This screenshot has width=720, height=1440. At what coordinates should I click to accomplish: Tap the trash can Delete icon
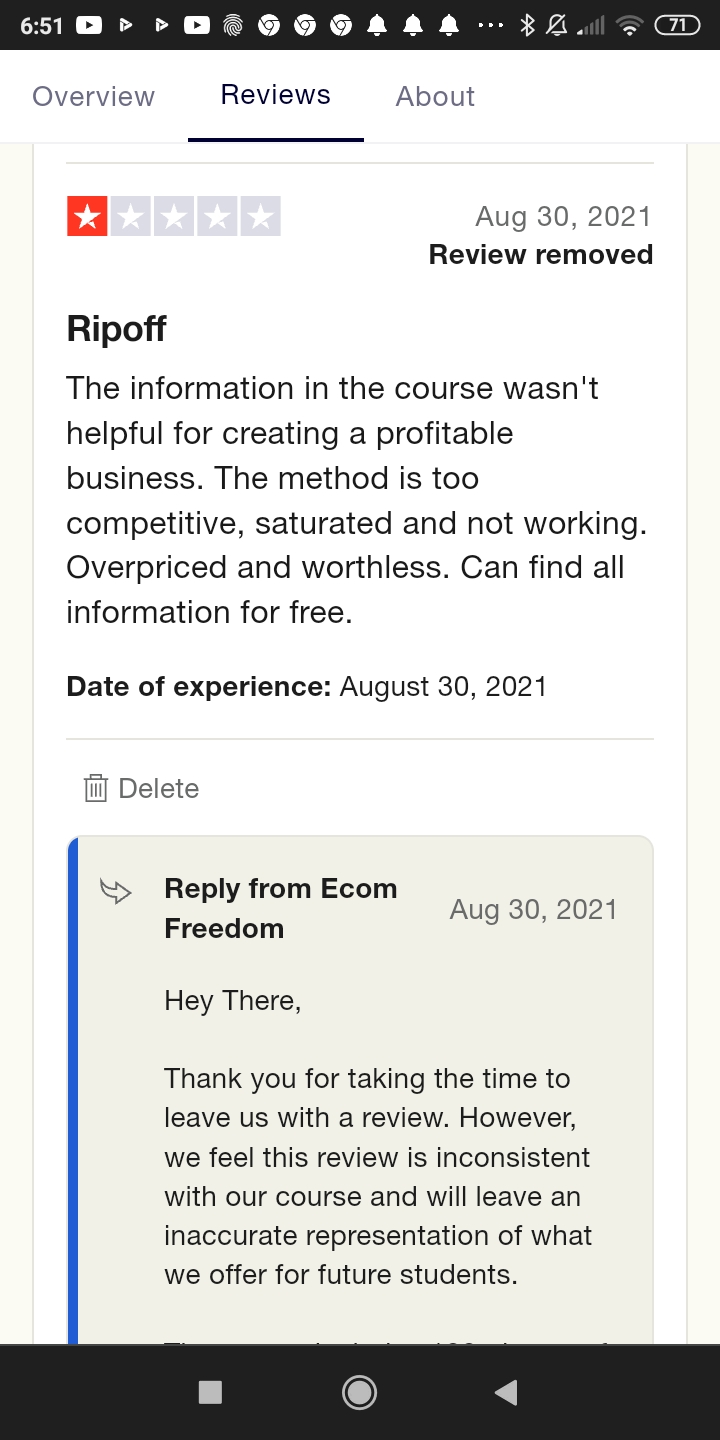point(96,788)
